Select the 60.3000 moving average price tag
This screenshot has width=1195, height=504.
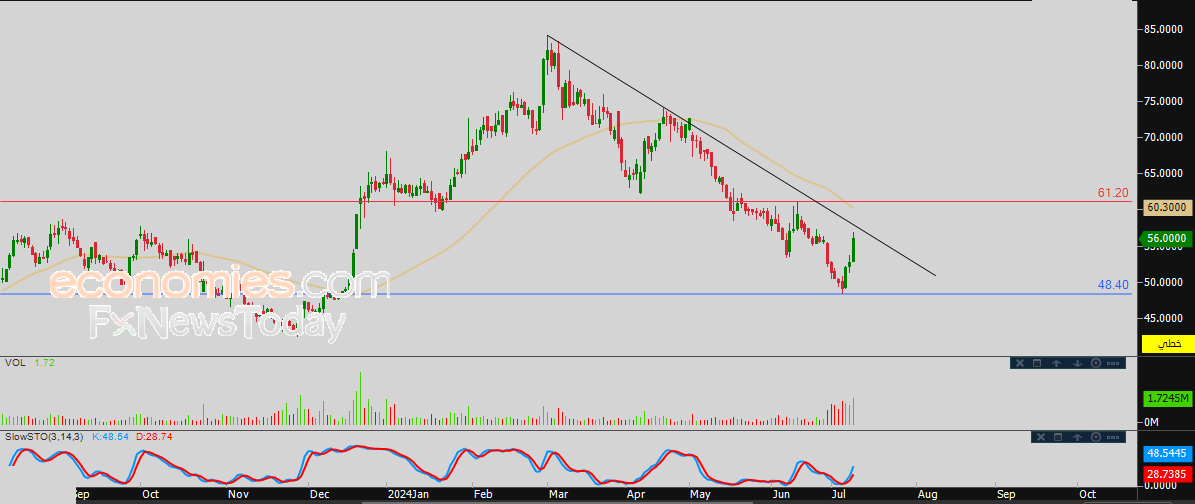(1167, 207)
